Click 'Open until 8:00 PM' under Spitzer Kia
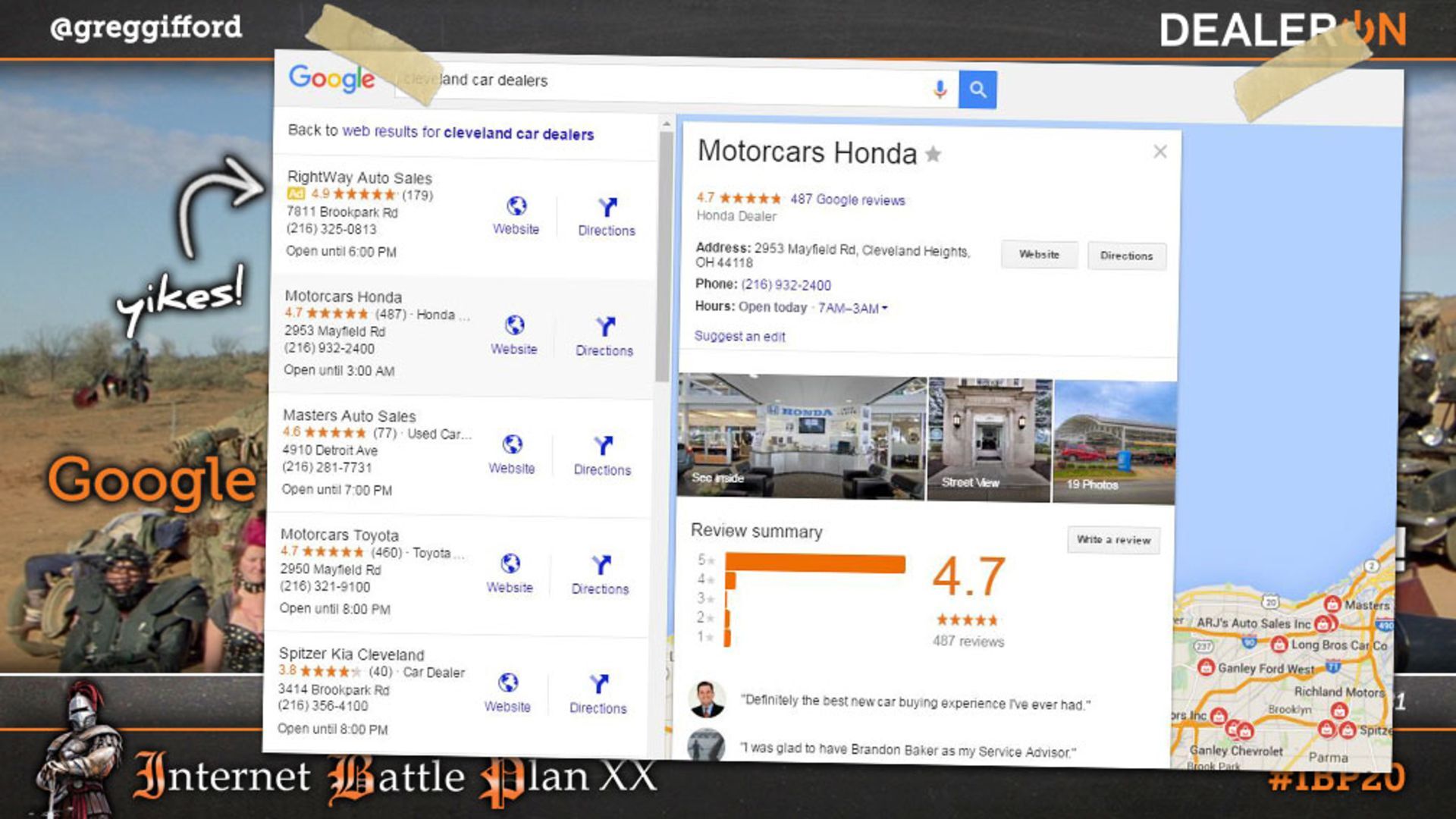Screen dimensions: 1456x819 tap(333, 729)
